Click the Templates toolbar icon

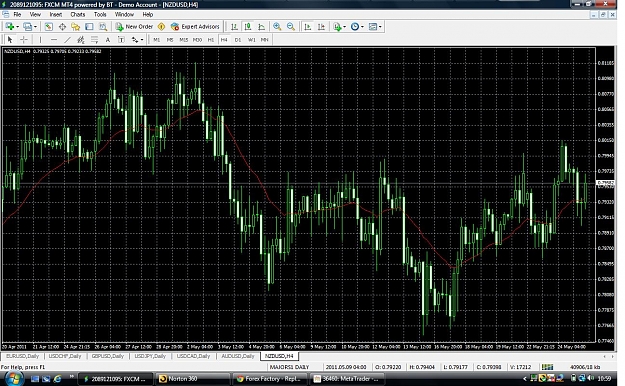373,27
